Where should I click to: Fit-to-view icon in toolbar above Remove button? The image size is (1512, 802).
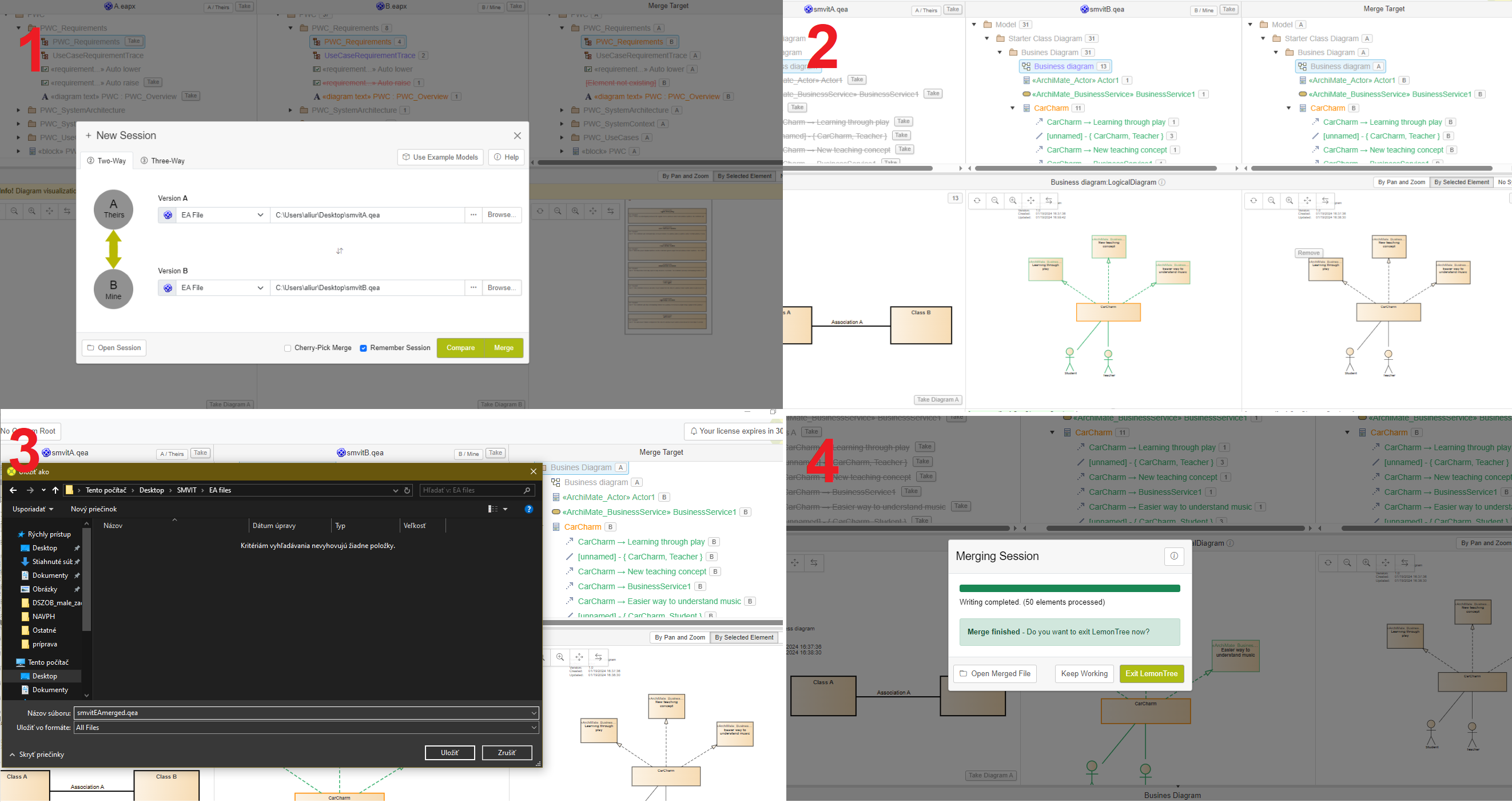tap(1307, 201)
